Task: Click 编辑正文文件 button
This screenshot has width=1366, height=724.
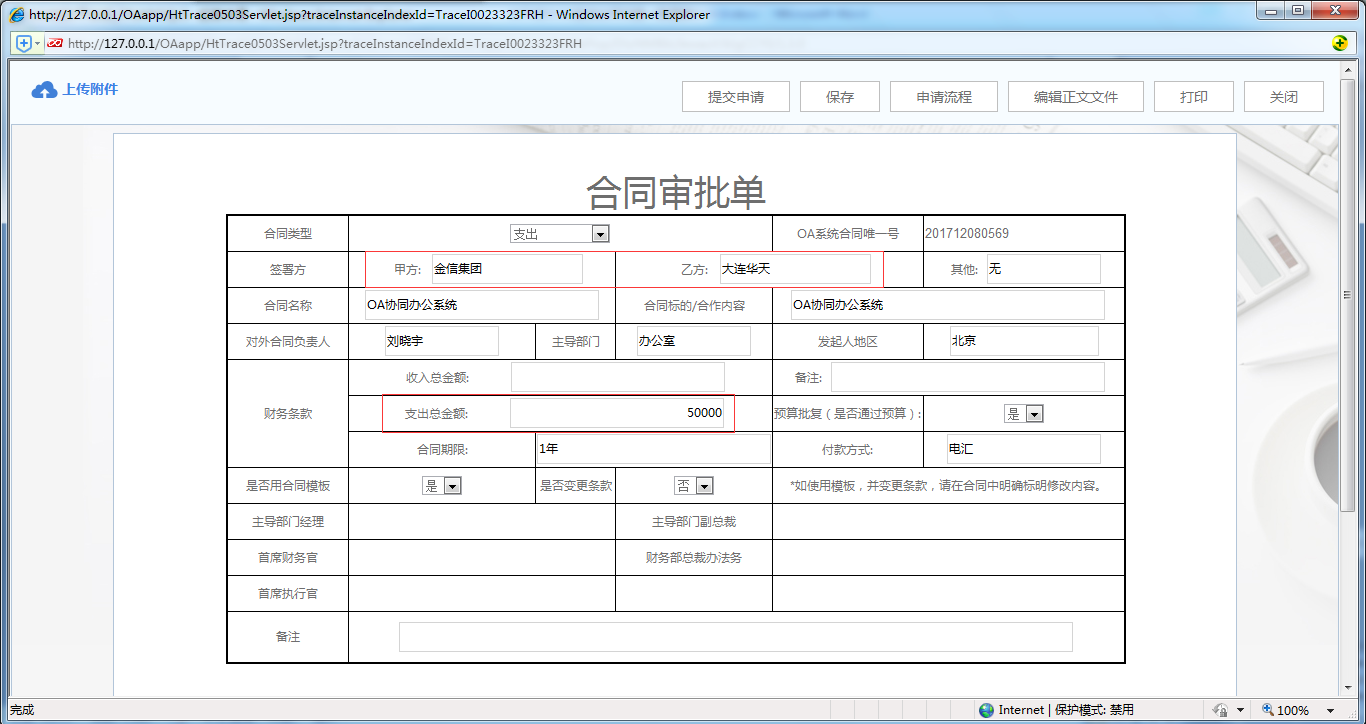Action: (1075, 97)
